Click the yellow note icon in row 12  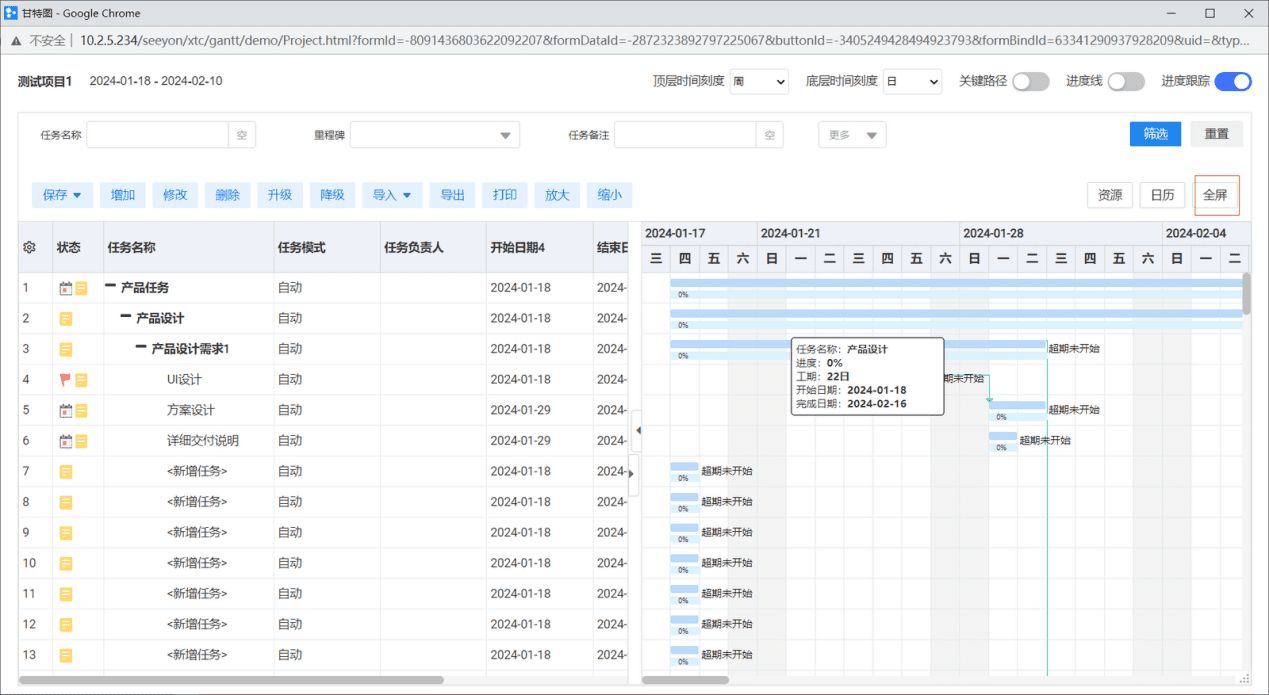click(x=66, y=625)
